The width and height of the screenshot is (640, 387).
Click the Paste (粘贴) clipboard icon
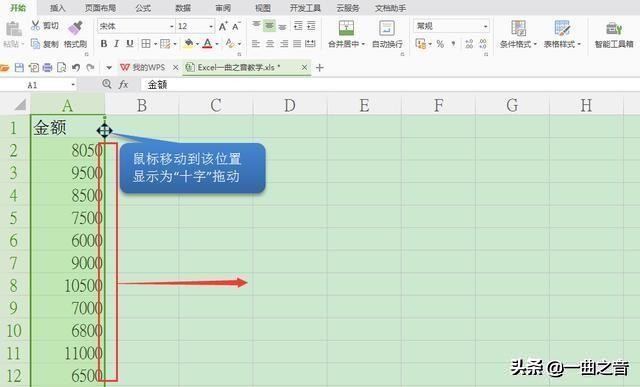tap(13, 29)
